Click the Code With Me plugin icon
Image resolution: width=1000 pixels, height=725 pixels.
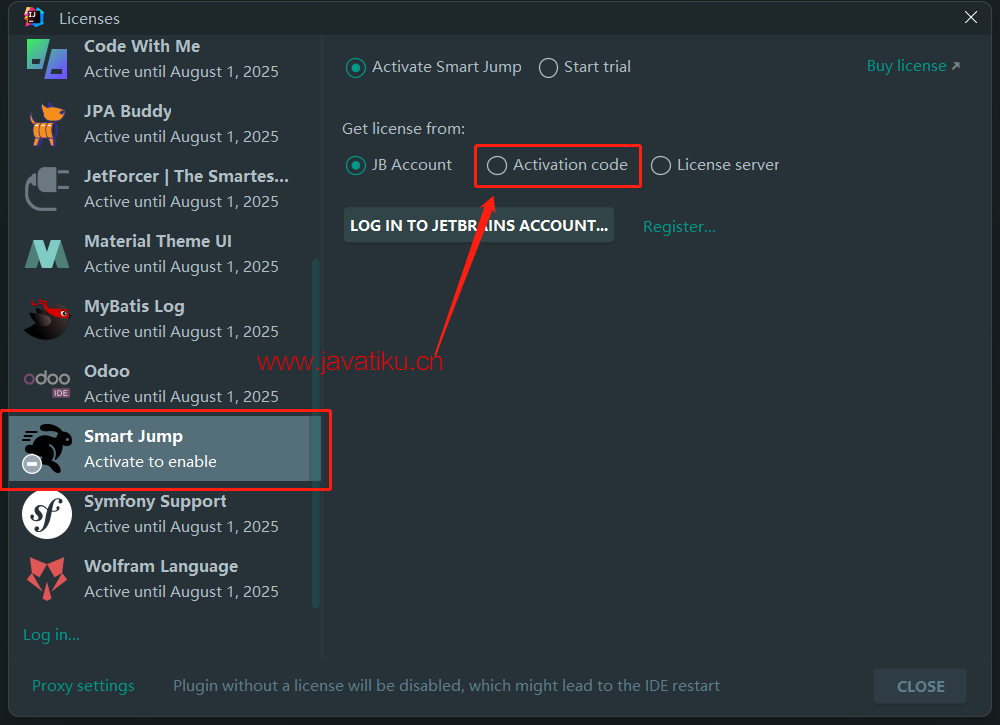[47, 59]
